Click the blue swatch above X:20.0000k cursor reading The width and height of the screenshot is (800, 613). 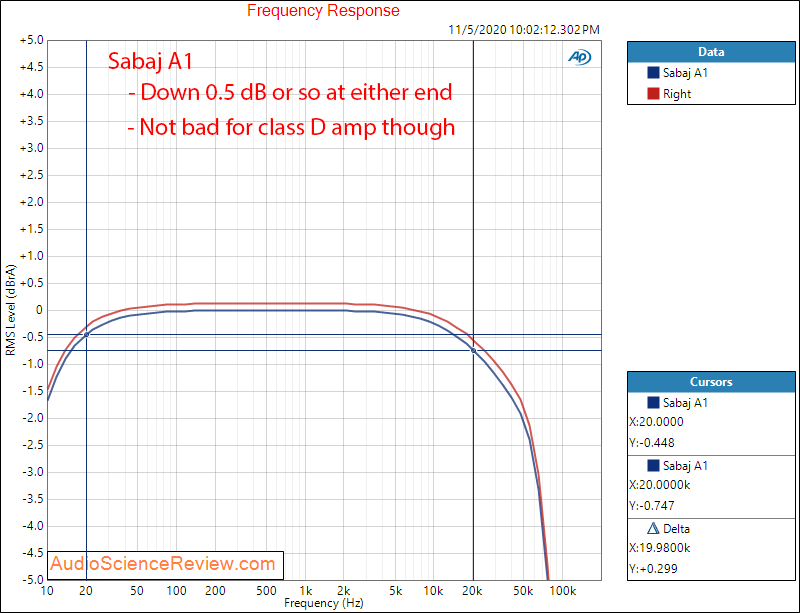coord(653,465)
